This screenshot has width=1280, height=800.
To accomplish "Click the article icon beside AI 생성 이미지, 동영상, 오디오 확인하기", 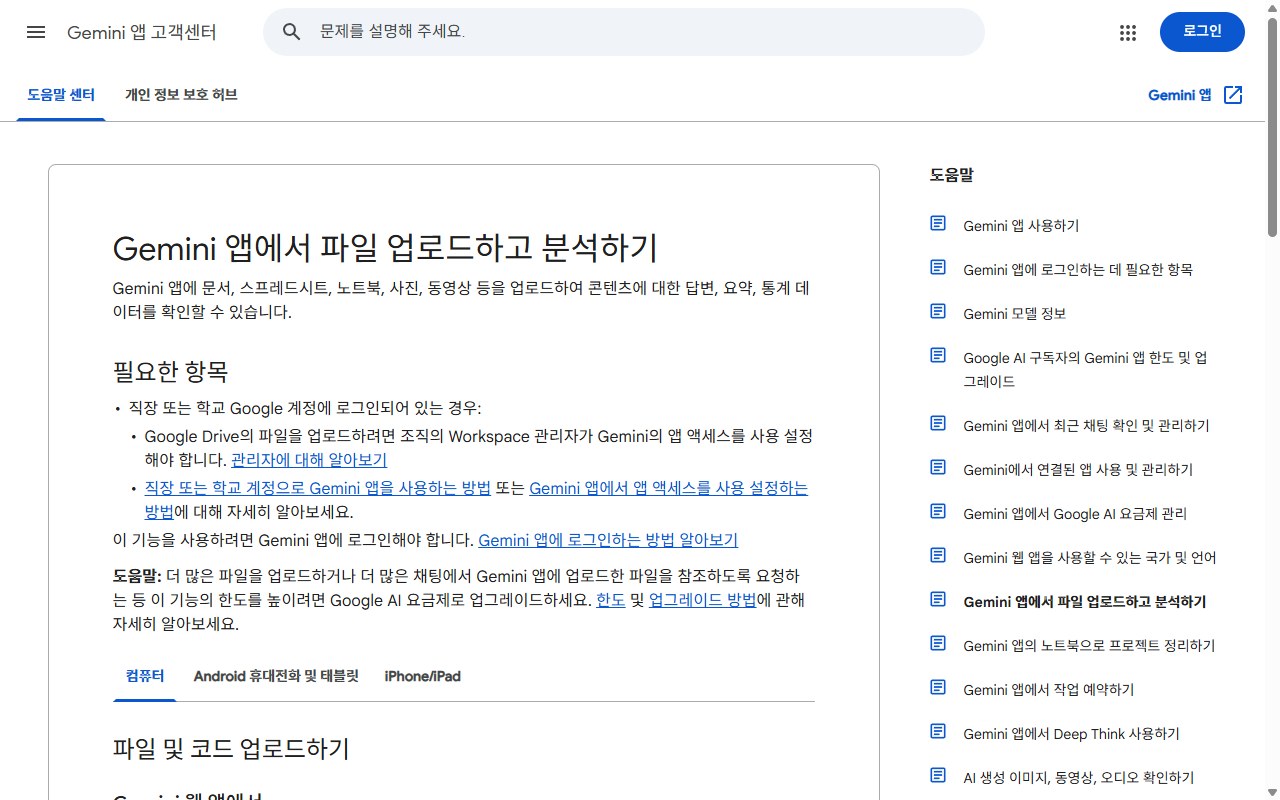I will click(x=938, y=776).
